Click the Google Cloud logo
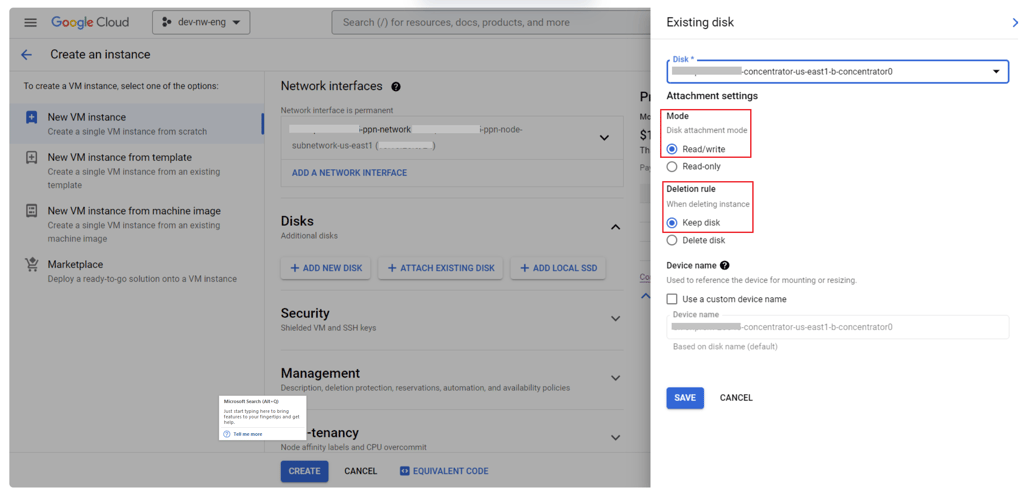The height and width of the screenshot is (496, 1028). tap(90, 22)
